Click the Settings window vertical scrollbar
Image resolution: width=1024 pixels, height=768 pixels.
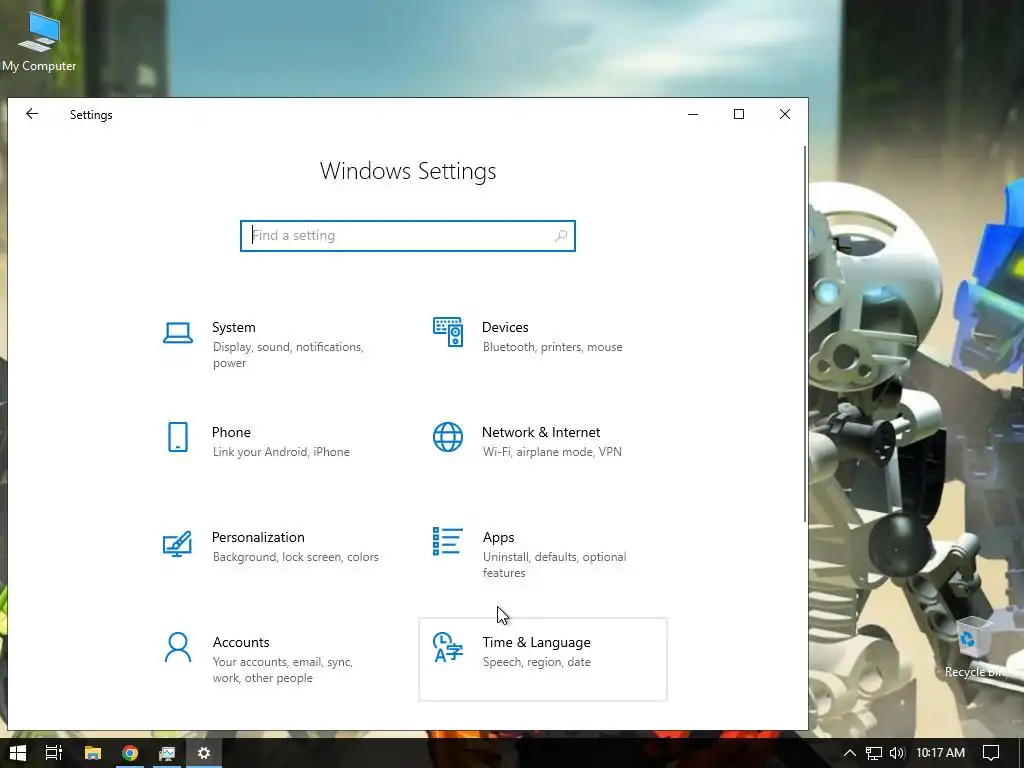pyautogui.click(x=805, y=334)
